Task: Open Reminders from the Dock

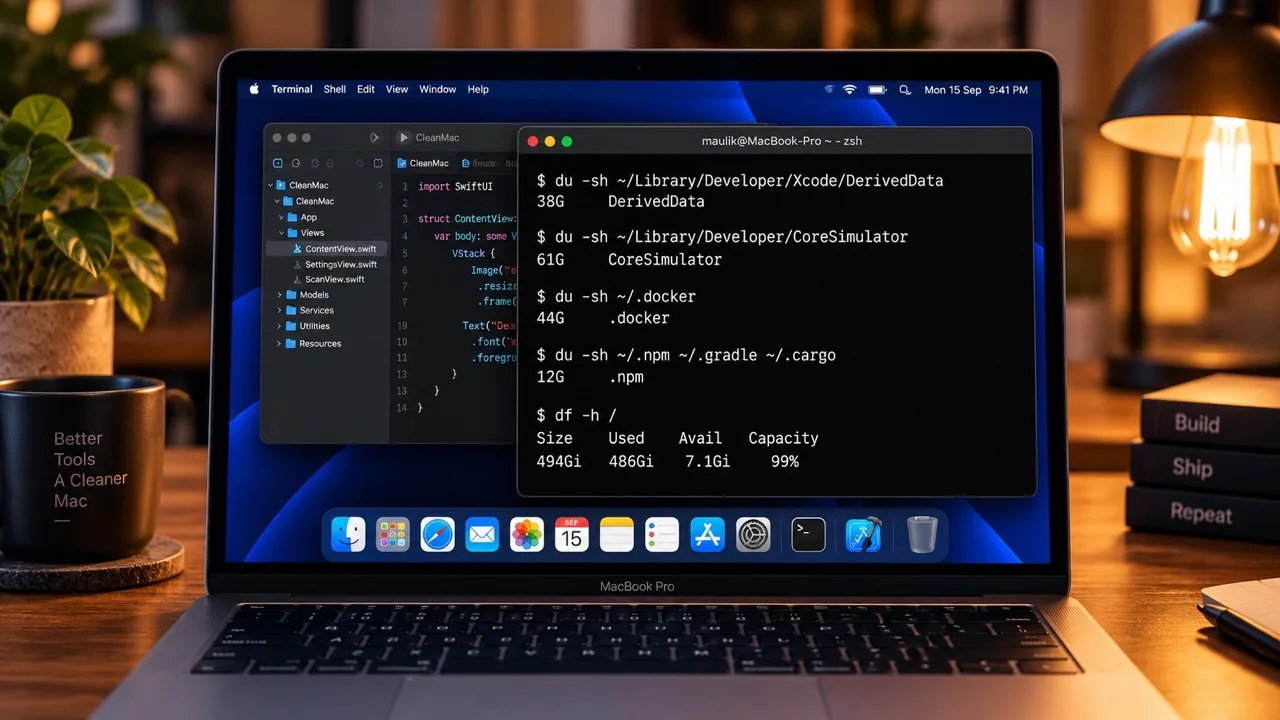Action: pos(662,535)
